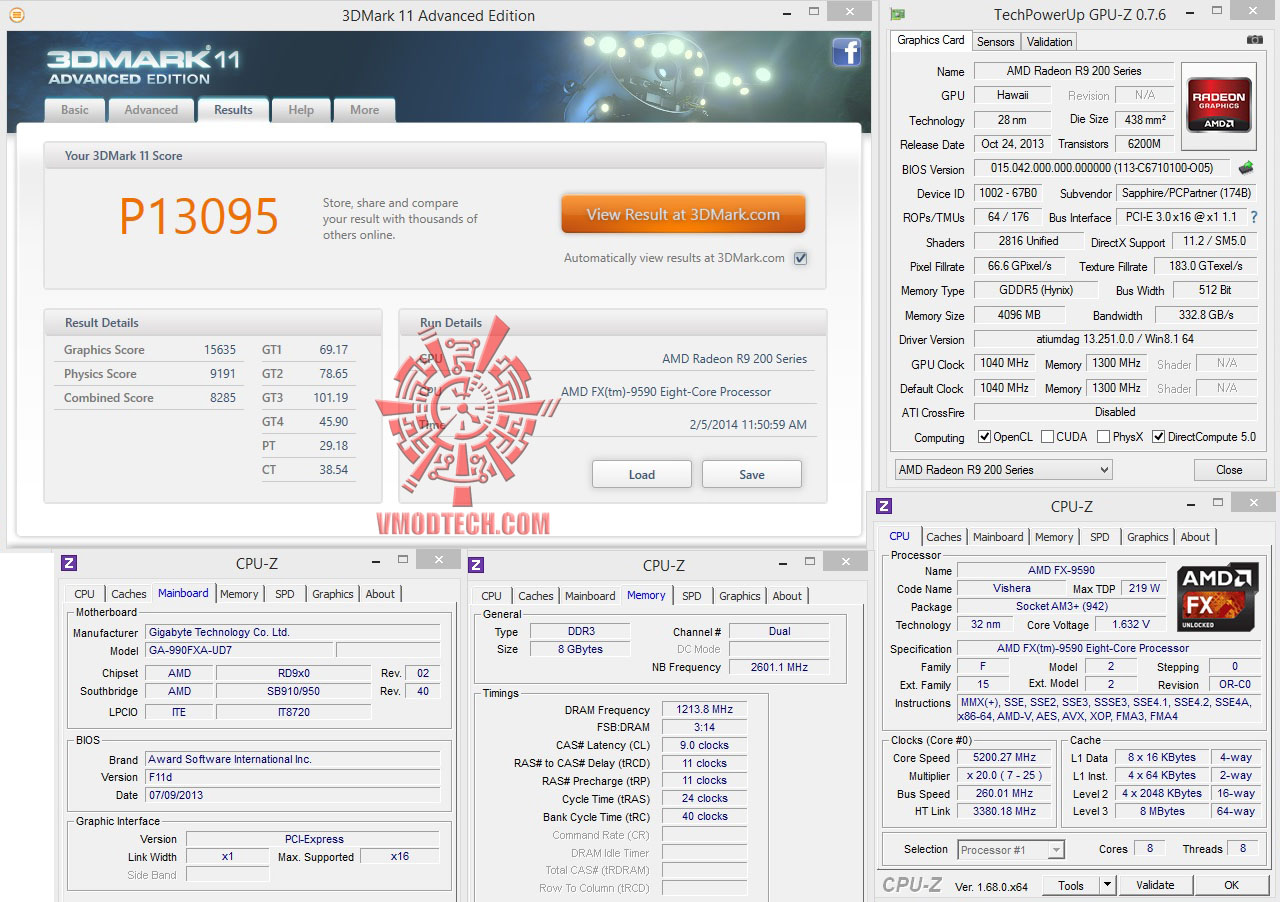Toggle the DirectCompute 5.0 checkbox

coord(1158,437)
